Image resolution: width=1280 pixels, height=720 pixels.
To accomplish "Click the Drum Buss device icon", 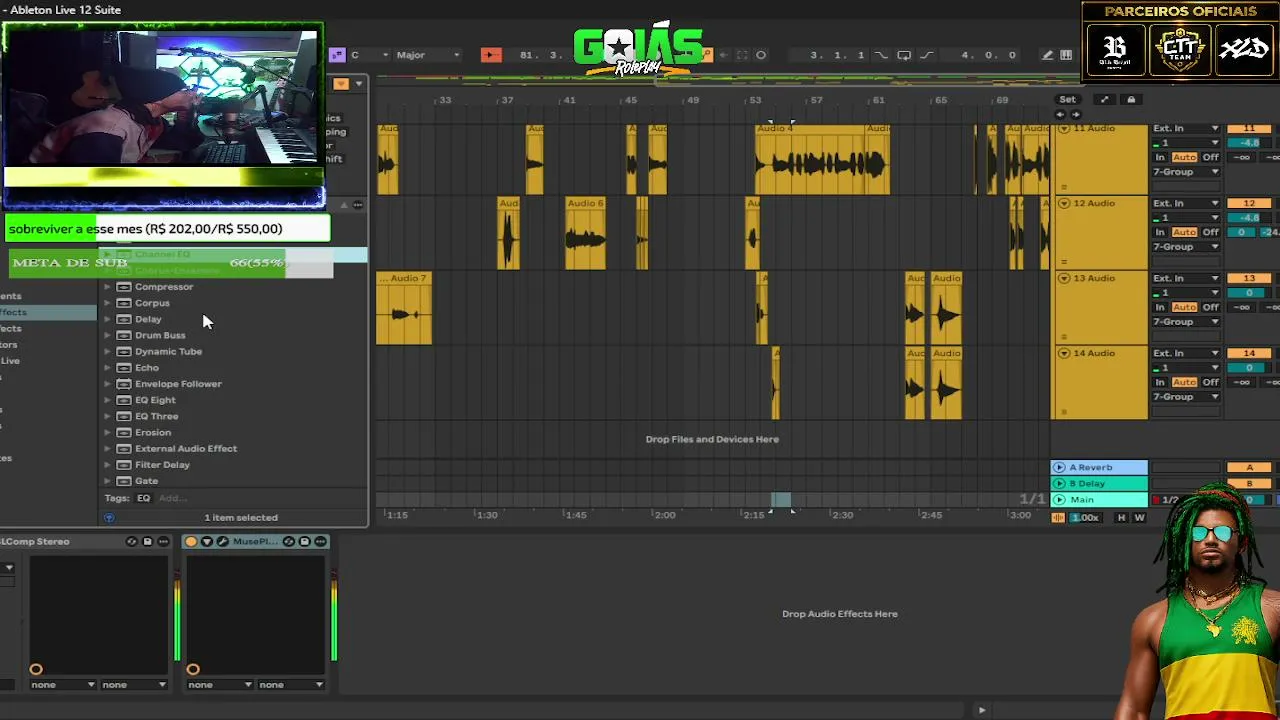I will 124,335.
